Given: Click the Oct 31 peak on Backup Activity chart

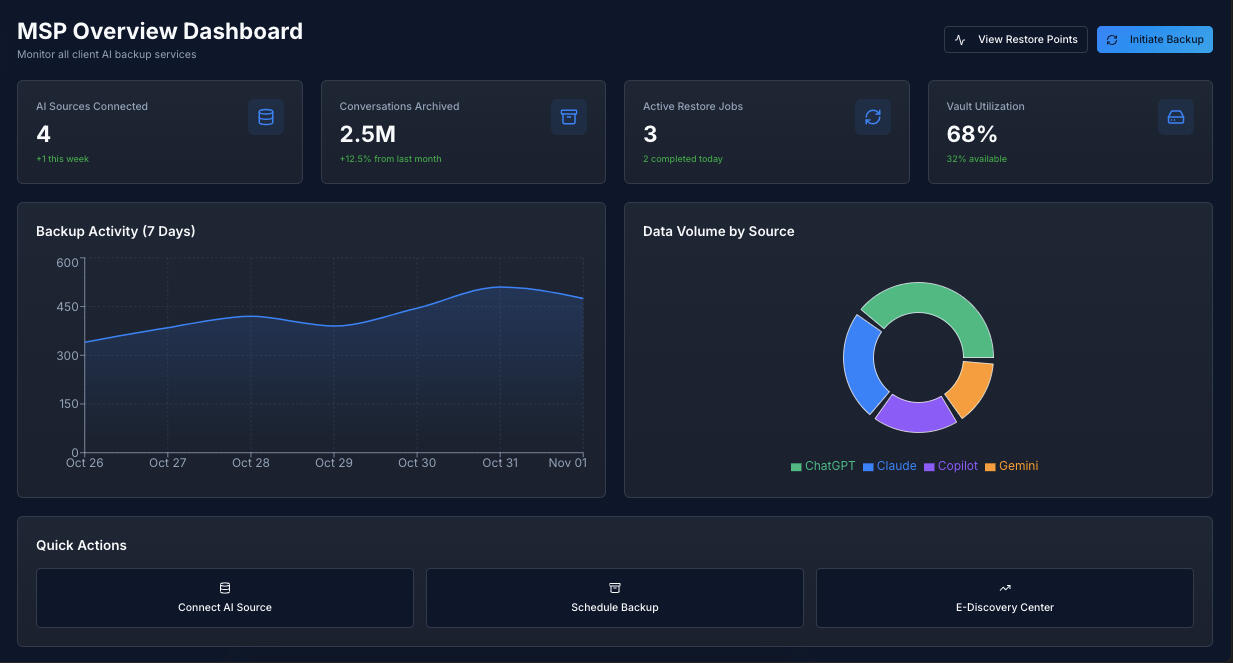Looking at the screenshot, I should [500, 287].
